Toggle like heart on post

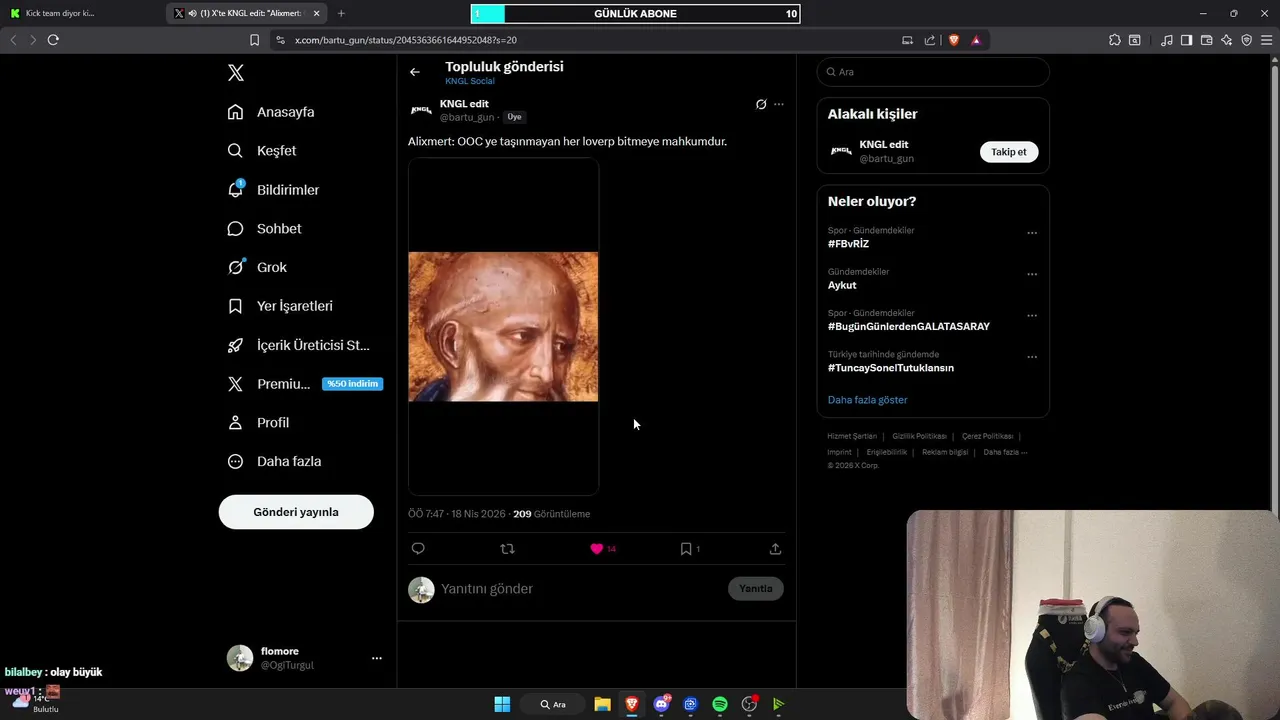pos(597,549)
